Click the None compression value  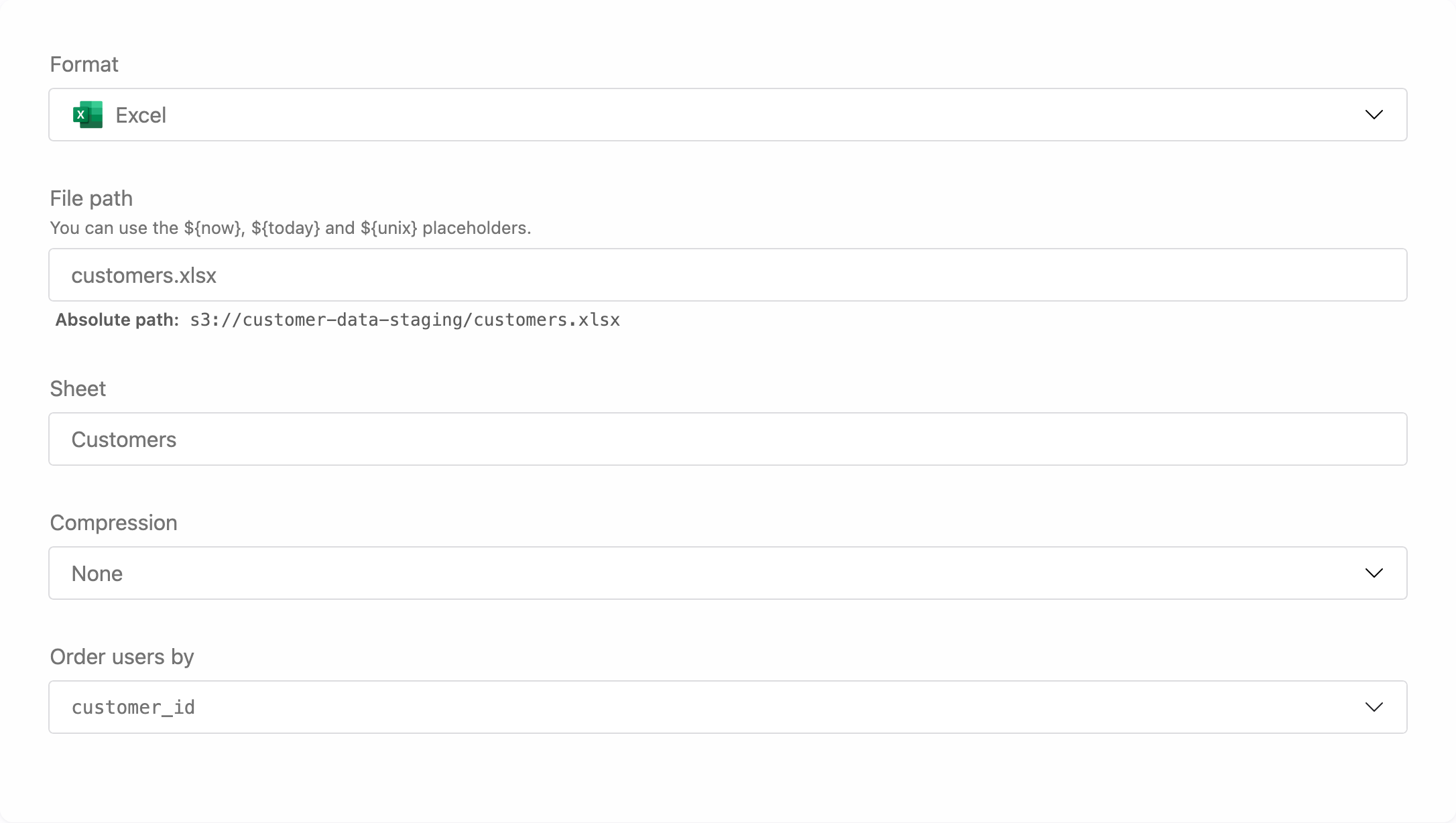(97, 573)
